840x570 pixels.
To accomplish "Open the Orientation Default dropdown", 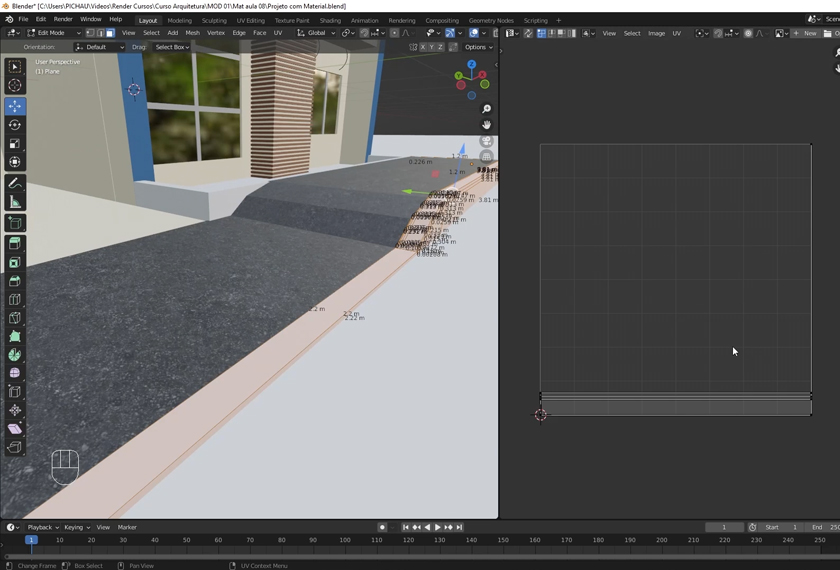I will 100,47.
